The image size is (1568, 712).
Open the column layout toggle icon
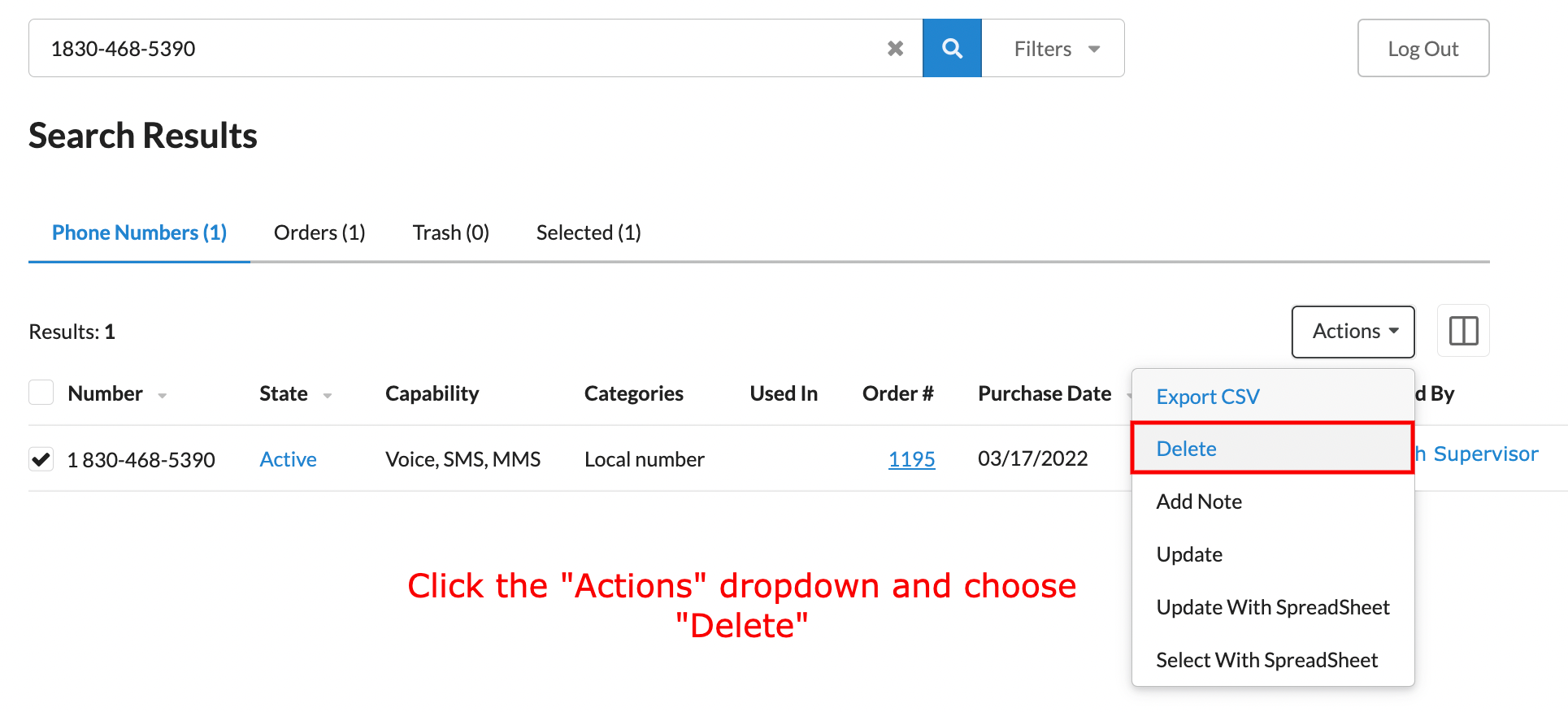[1462, 331]
